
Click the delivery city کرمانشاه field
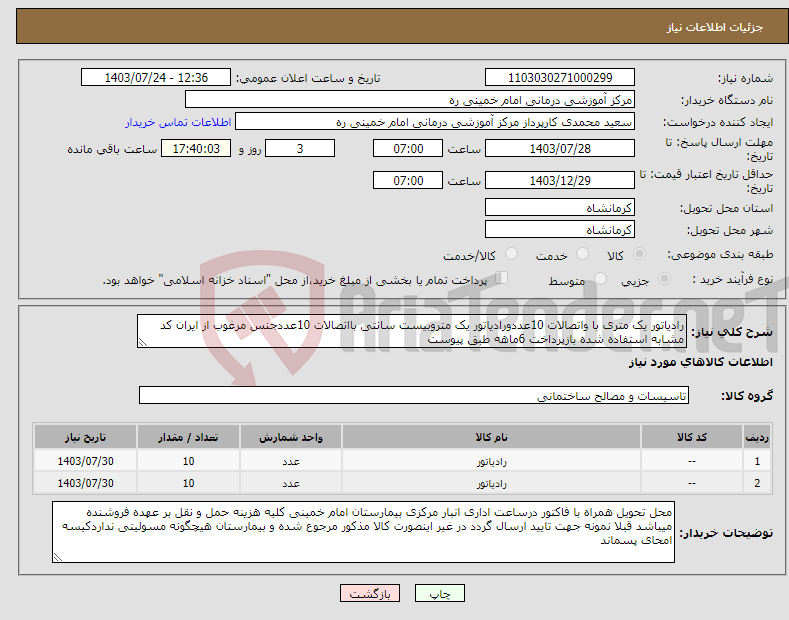point(560,229)
